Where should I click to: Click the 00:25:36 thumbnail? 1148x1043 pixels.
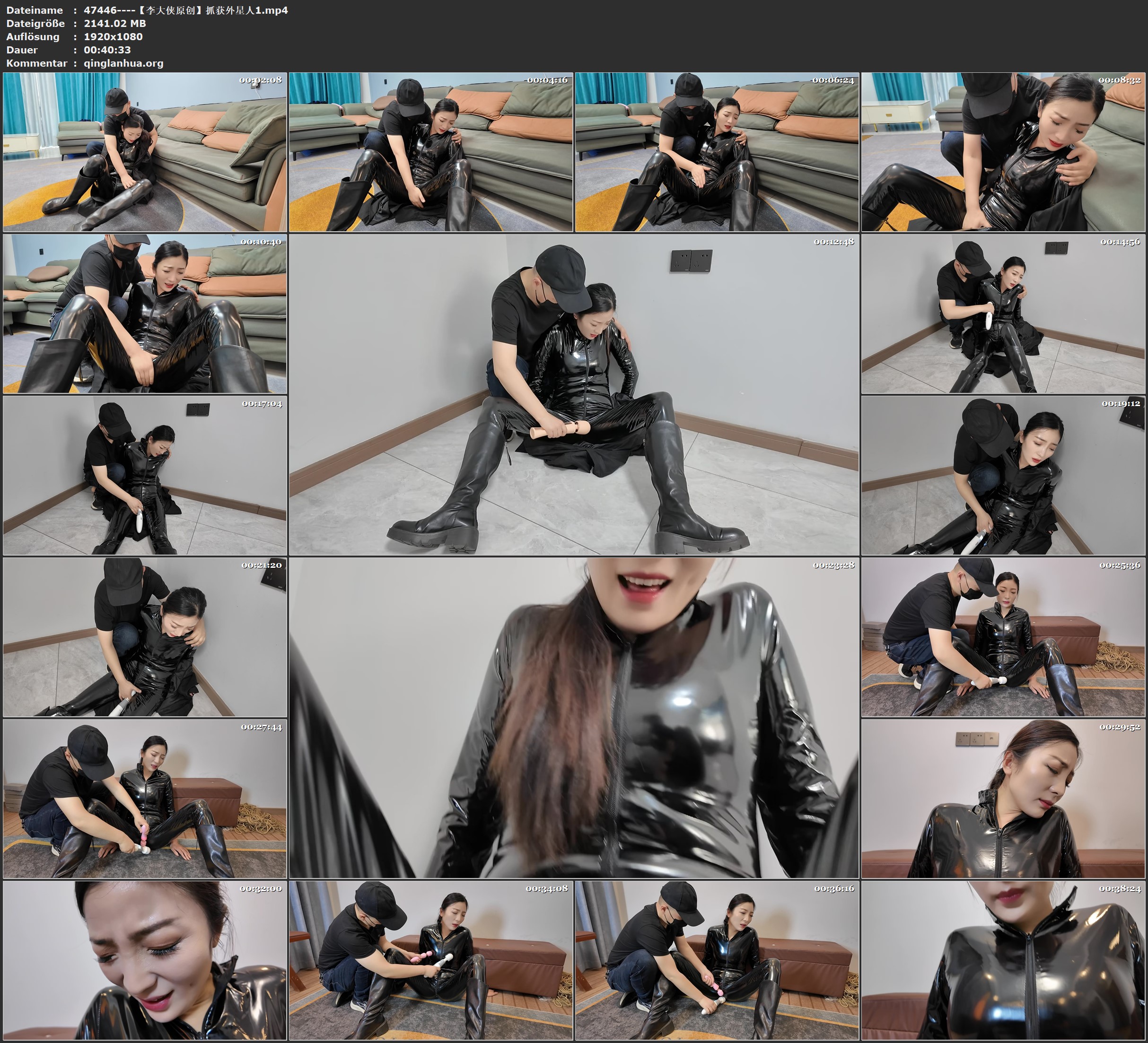(x=1003, y=637)
